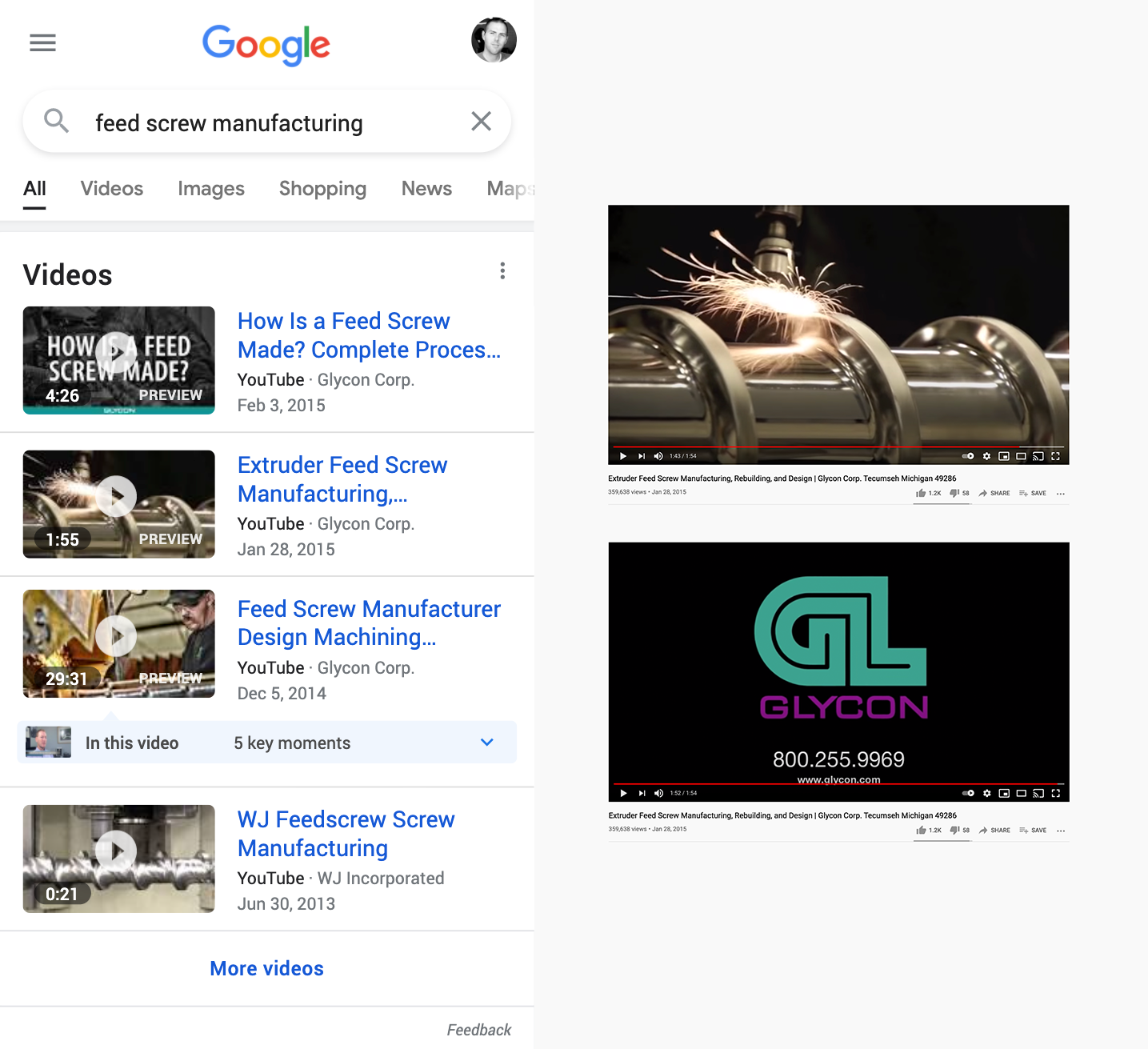Image resolution: width=1148 pixels, height=1049 pixels.
Task: Click the More videos link
Action: [x=266, y=968]
